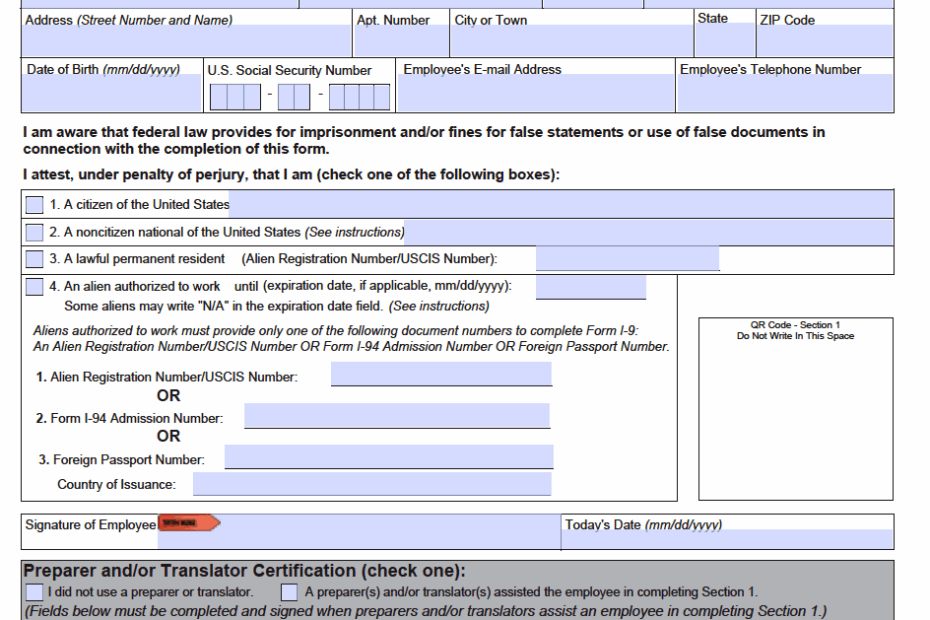Check the alien authorized to work box

pyautogui.click(x=32, y=285)
